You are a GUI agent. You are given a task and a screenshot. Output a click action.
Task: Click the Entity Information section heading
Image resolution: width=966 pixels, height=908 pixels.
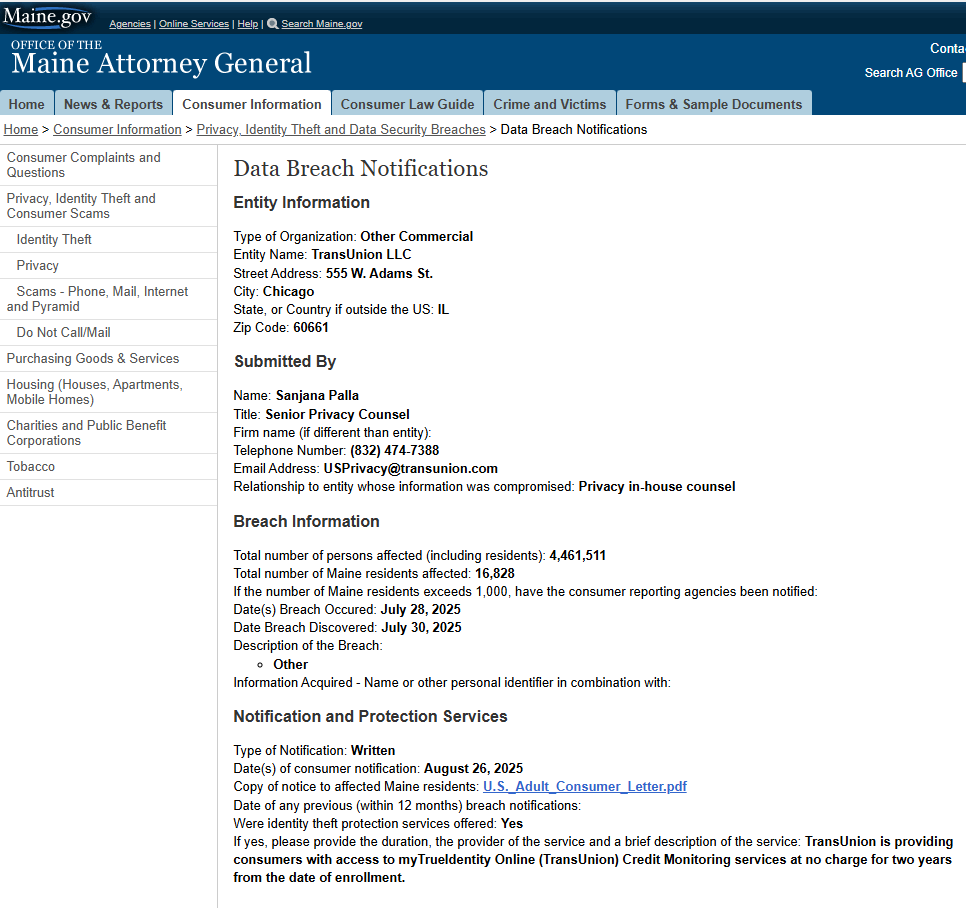[301, 203]
